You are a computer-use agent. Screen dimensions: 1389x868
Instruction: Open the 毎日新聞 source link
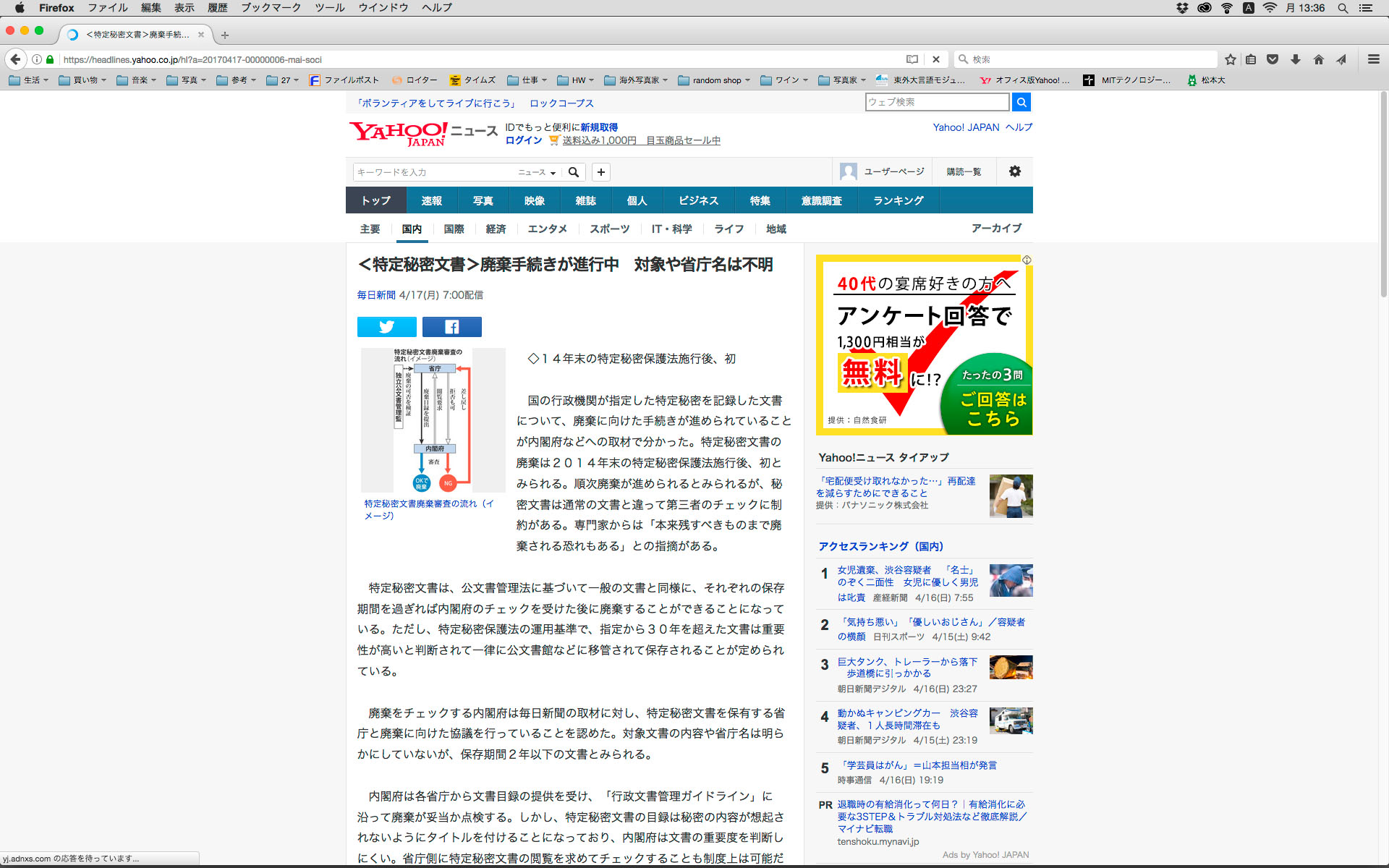(375, 295)
